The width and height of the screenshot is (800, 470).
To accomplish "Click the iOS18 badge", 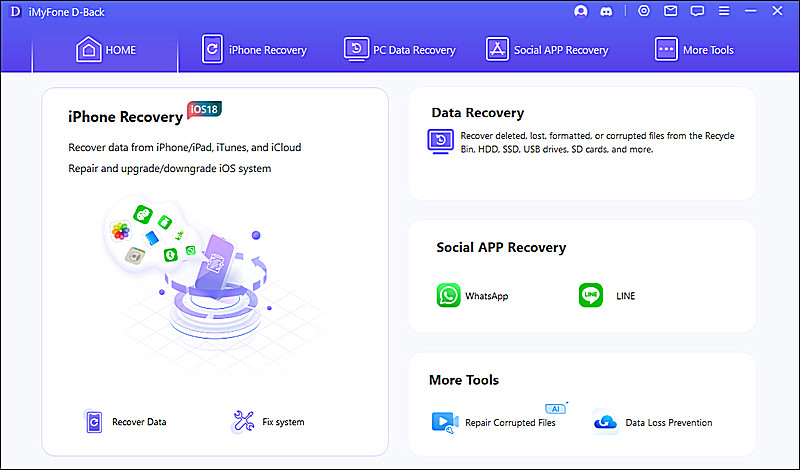I will point(205,109).
